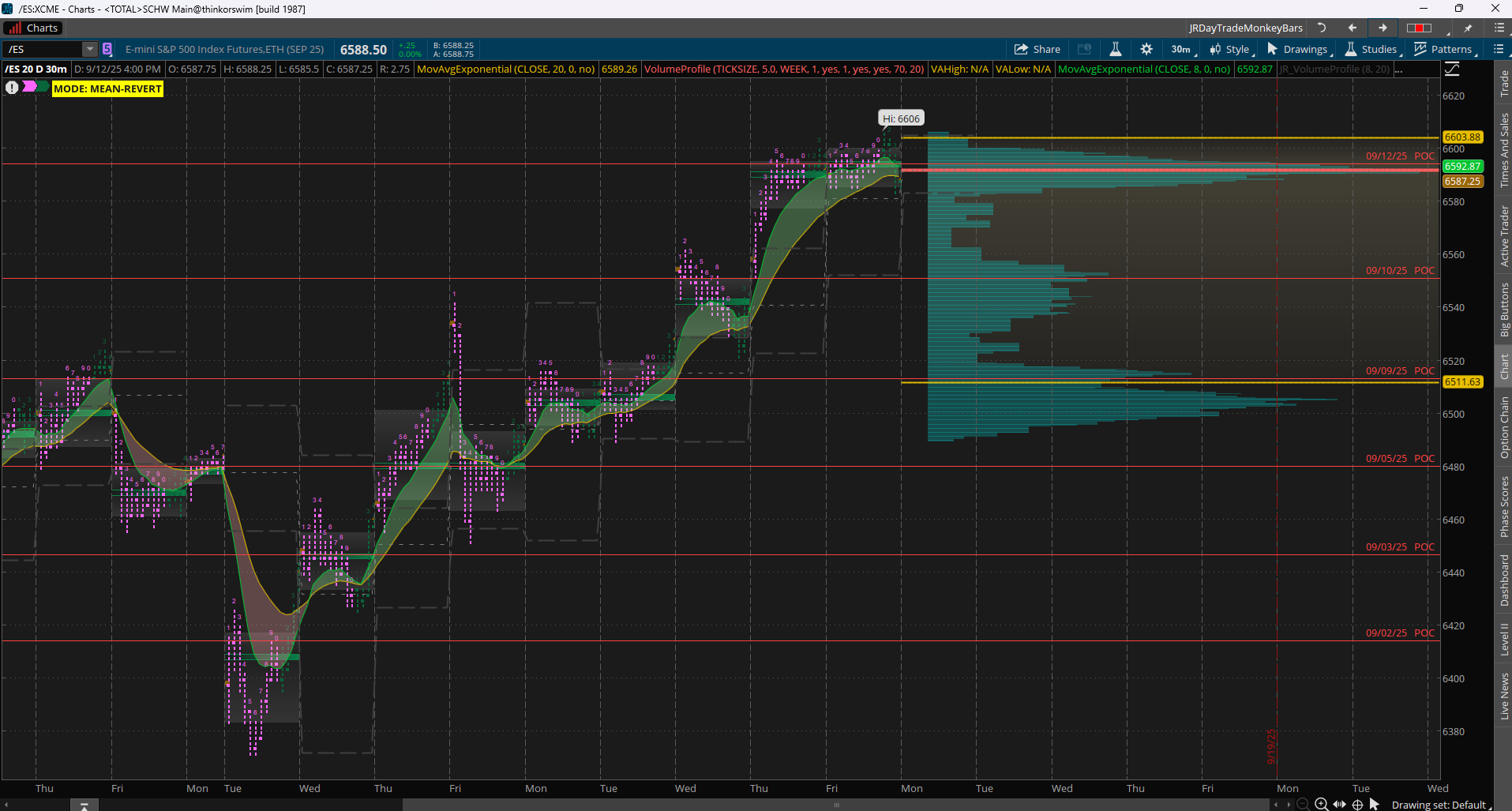This screenshot has width=1512, height=811.
Task: Open the Level II sidebar tab
Action: tap(1503, 638)
